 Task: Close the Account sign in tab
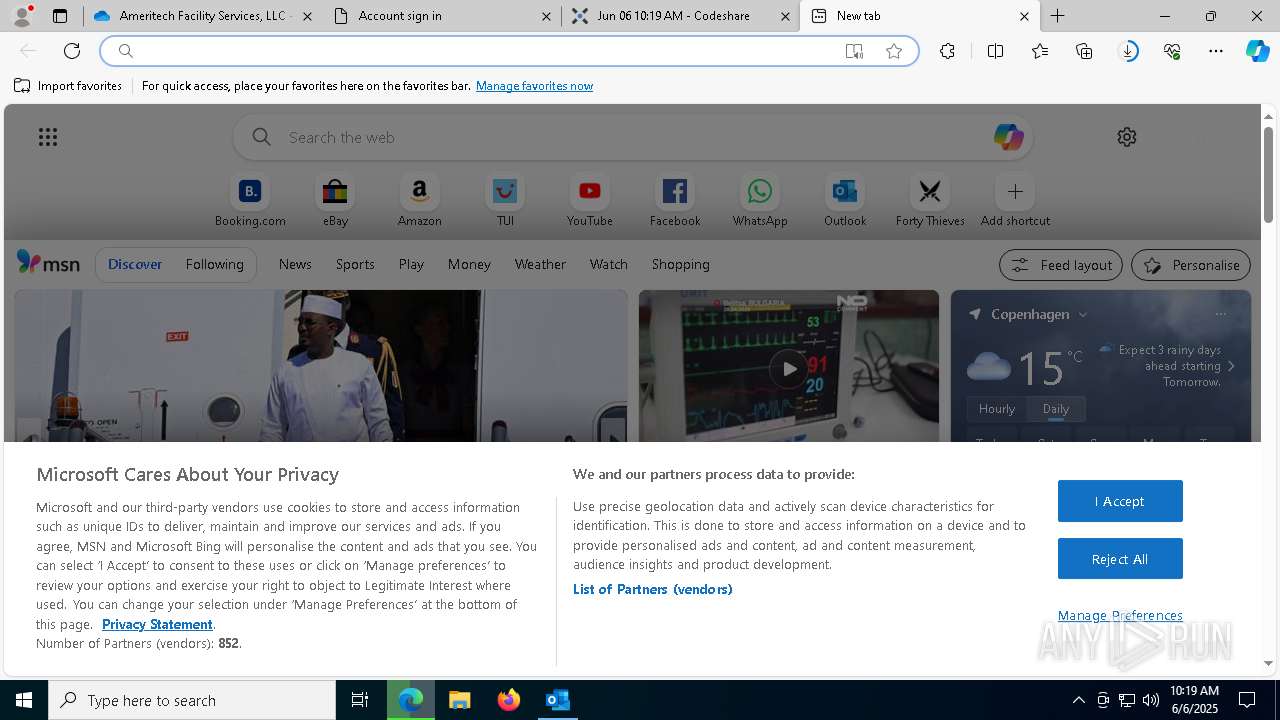546,16
